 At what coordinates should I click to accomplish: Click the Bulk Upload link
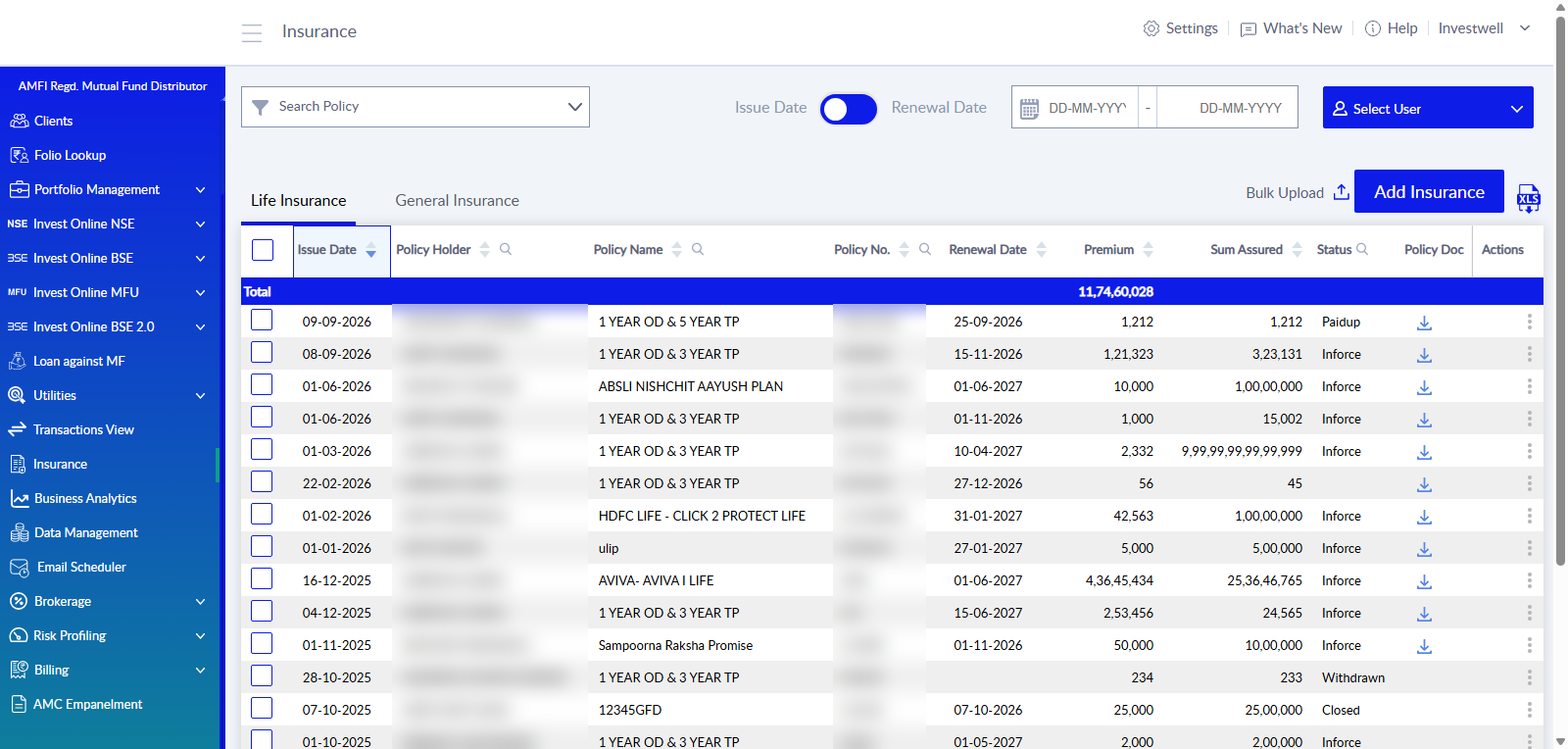coord(1285,193)
